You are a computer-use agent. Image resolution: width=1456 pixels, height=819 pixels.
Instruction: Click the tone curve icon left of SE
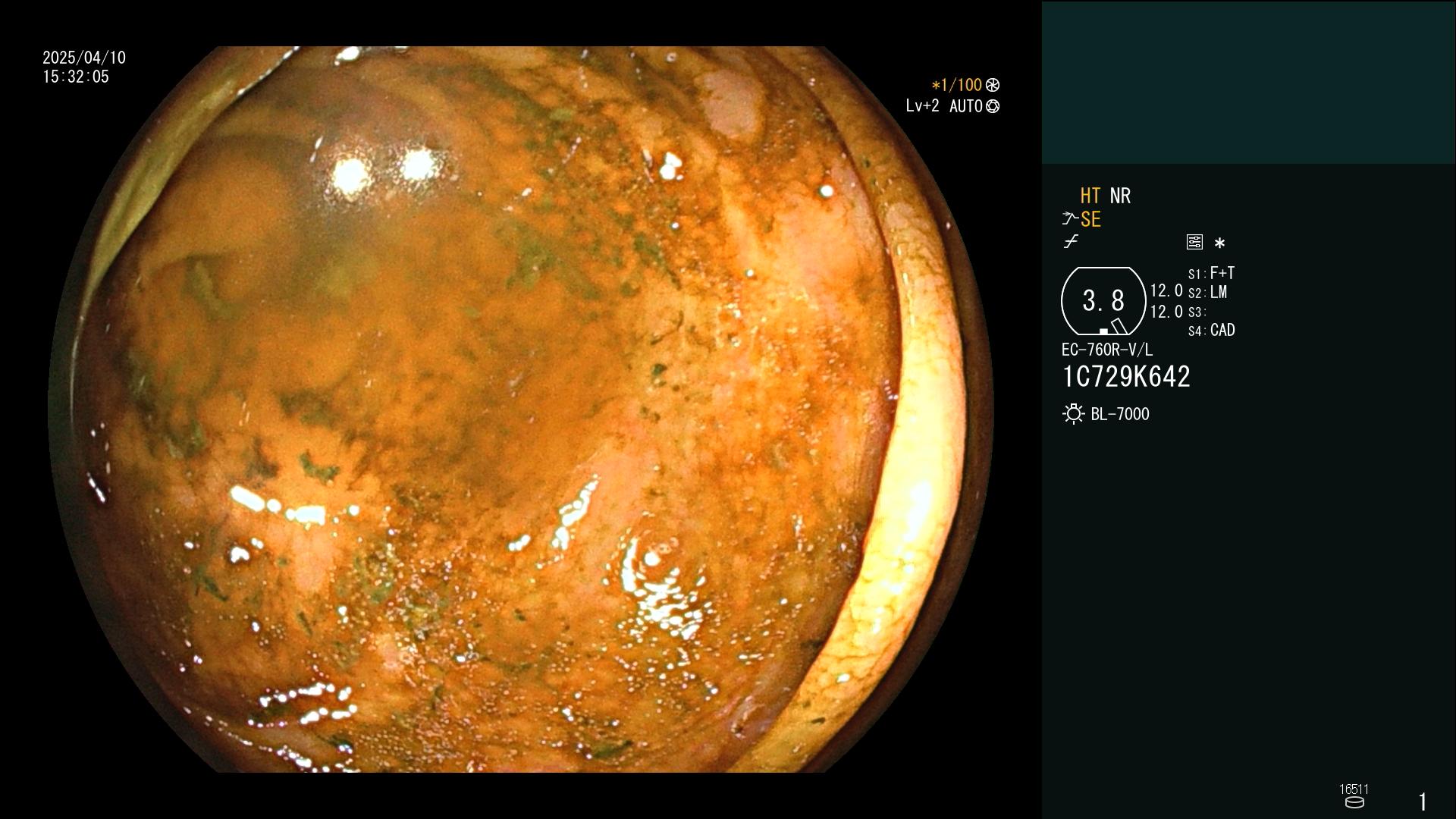(x=1070, y=219)
